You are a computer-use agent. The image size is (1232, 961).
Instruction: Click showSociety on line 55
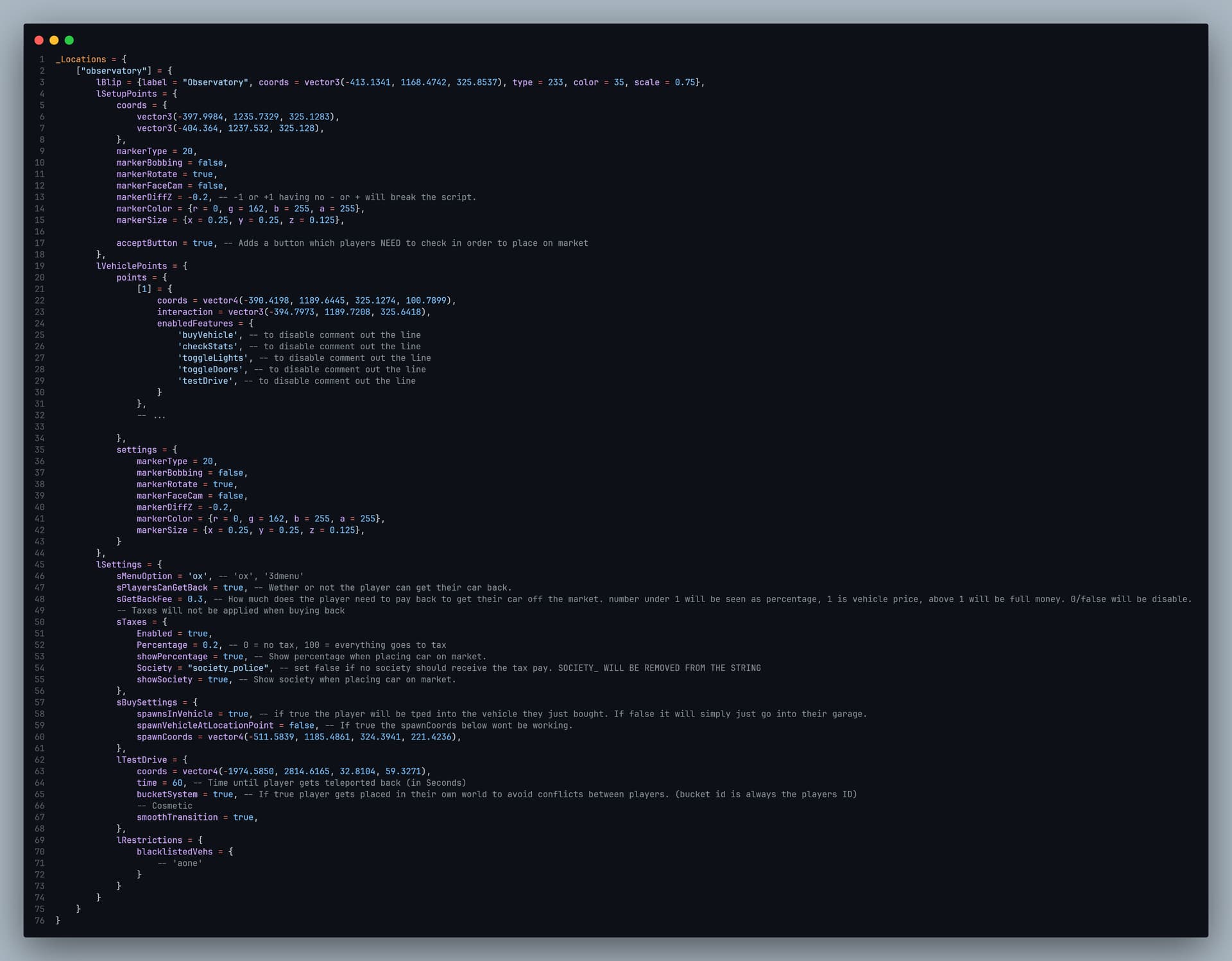[x=165, y=680]
